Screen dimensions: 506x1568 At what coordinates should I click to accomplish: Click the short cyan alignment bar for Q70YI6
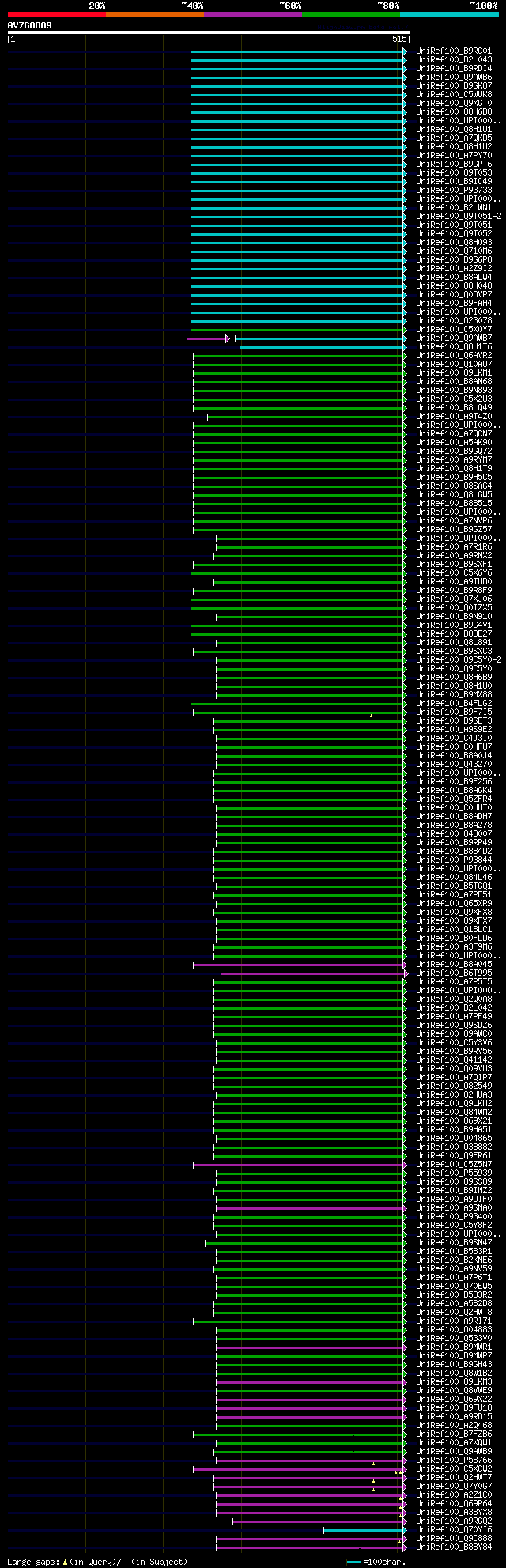364,1530
